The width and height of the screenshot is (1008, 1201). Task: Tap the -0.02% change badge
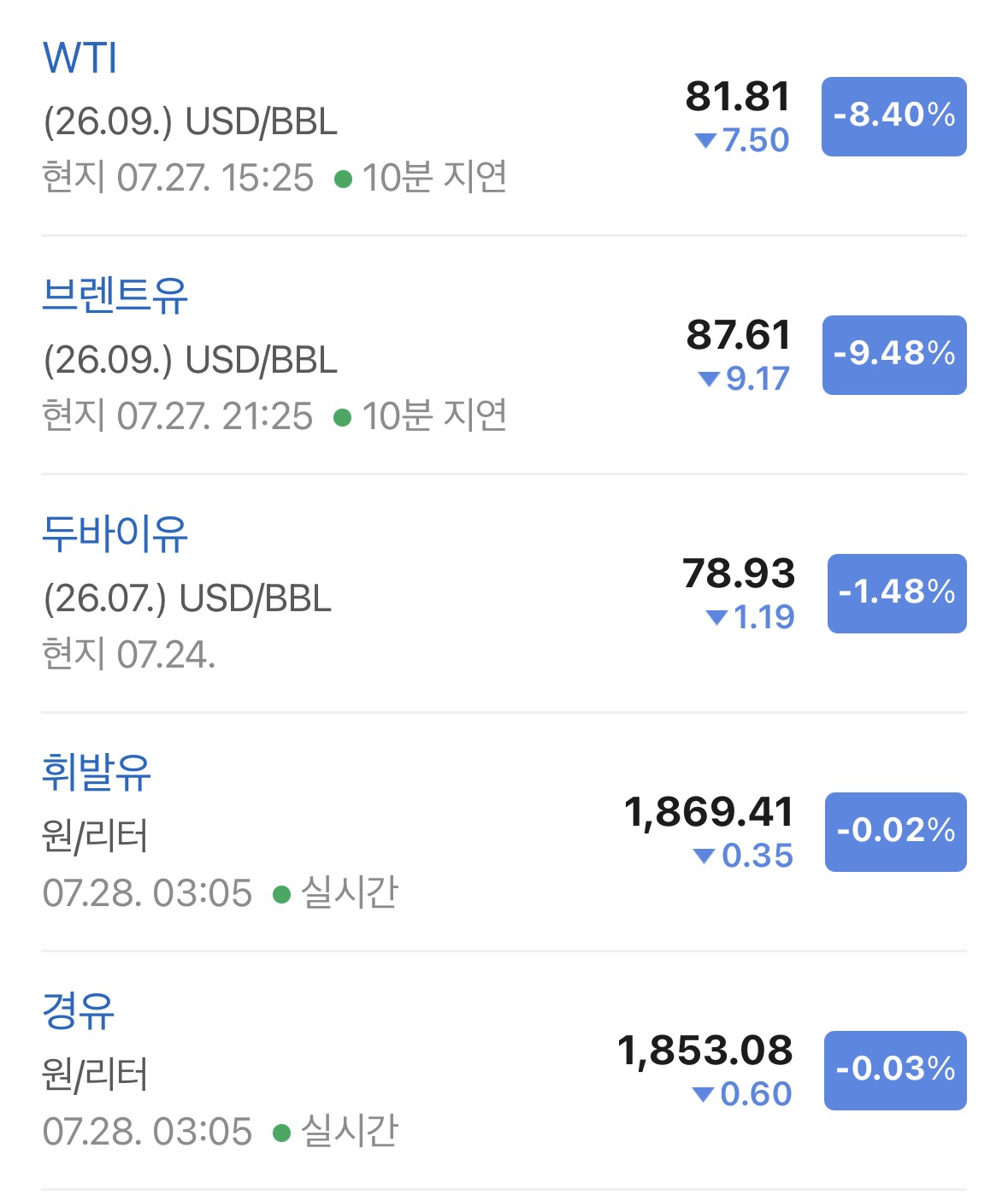tap(895, 832)
